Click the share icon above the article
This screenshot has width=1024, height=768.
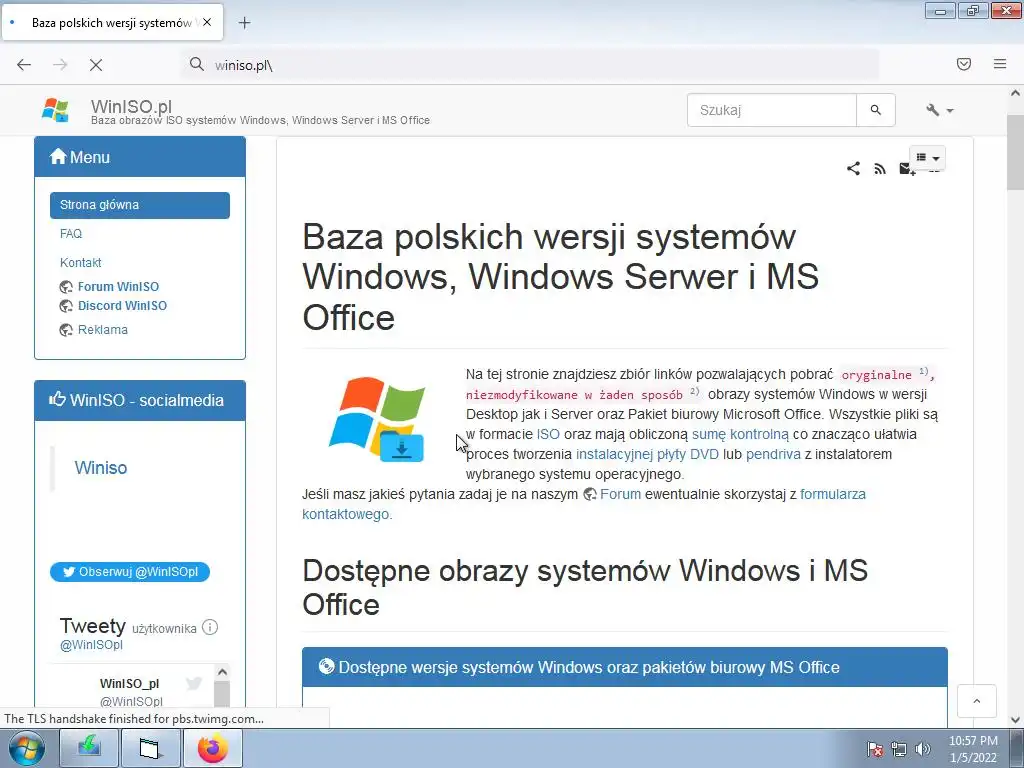click(x=853, y=168)
